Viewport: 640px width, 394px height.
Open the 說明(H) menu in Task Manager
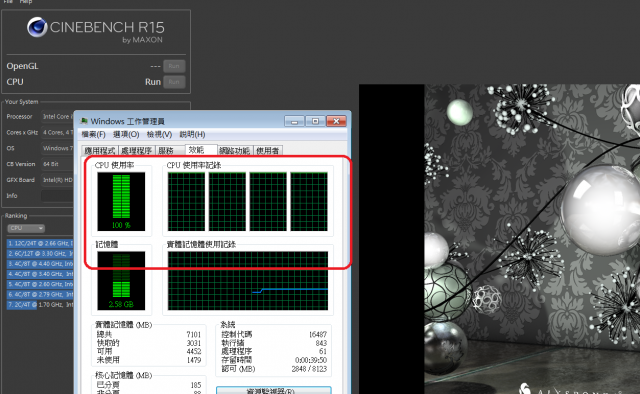tap(192, 134)
